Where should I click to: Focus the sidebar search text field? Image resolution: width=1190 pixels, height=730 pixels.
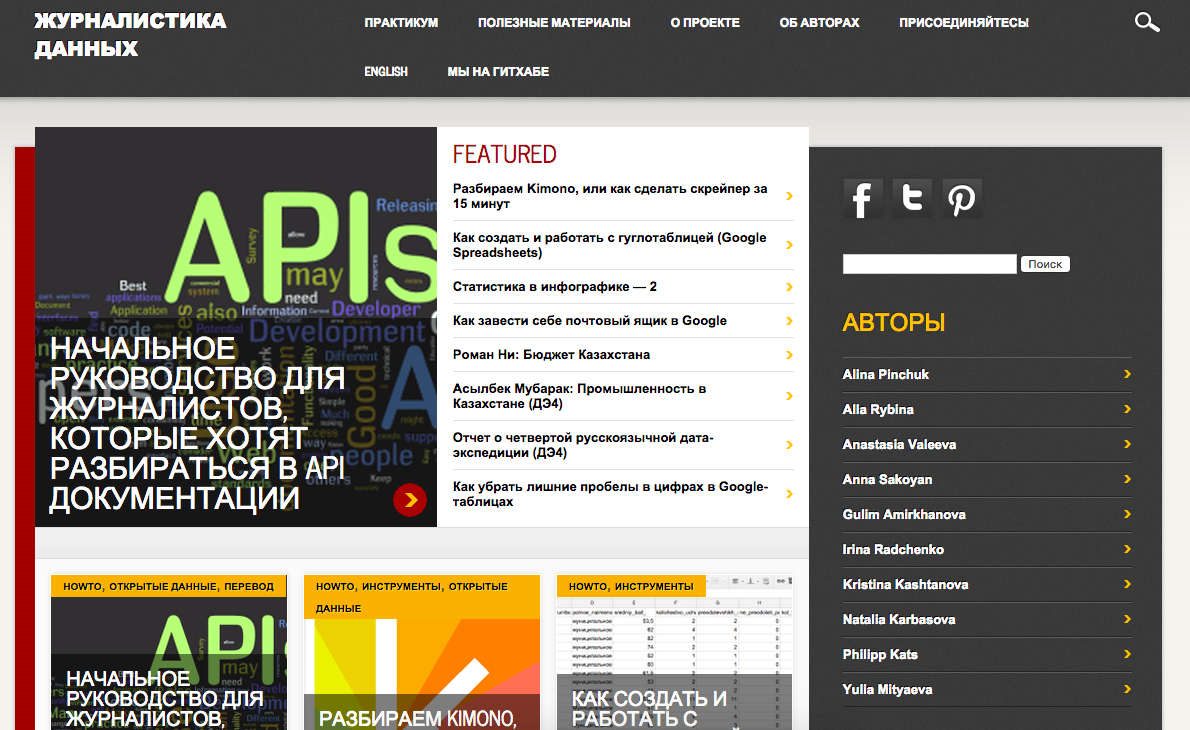(929, 264)
